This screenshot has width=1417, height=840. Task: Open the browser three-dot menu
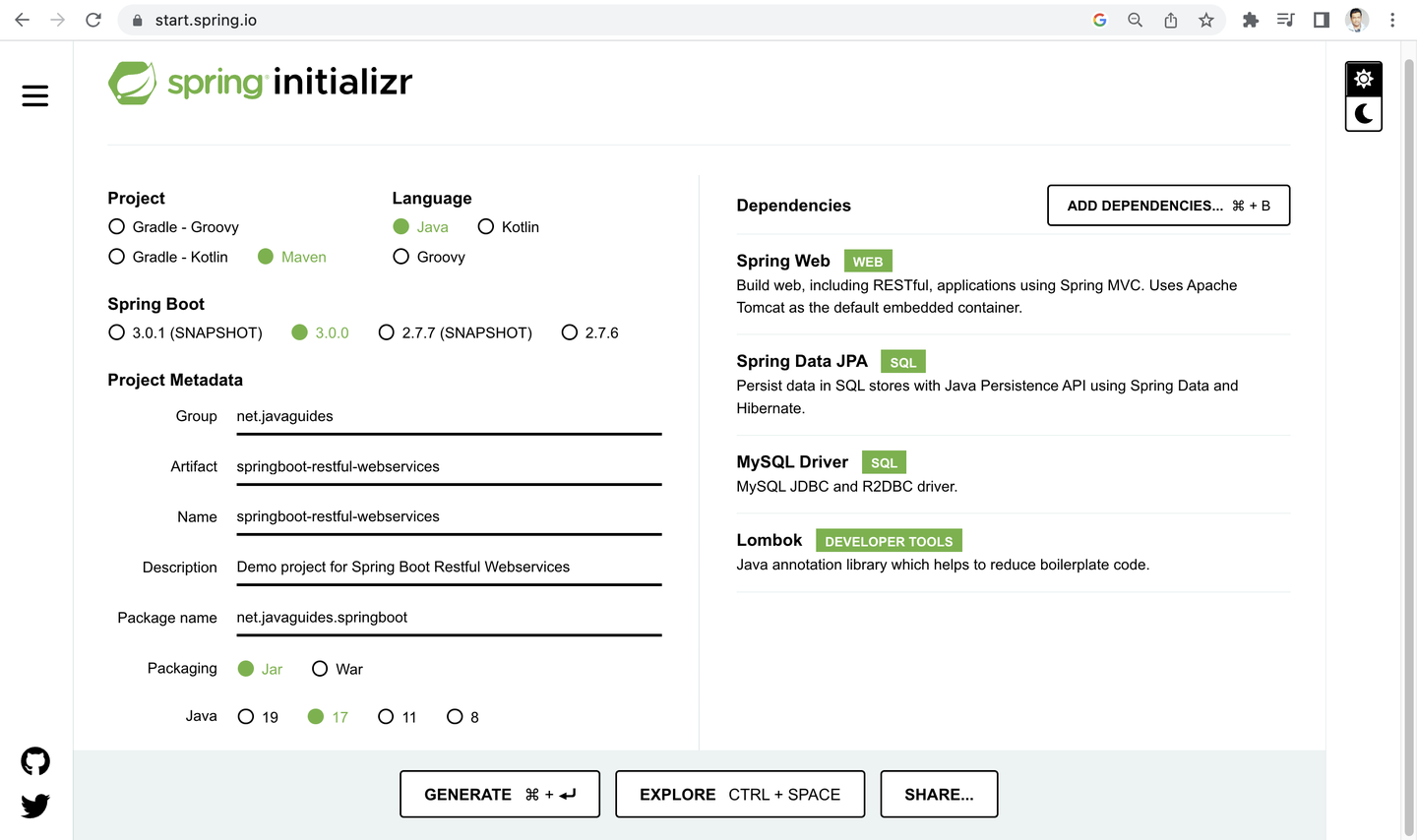[x=1392, y=20]
